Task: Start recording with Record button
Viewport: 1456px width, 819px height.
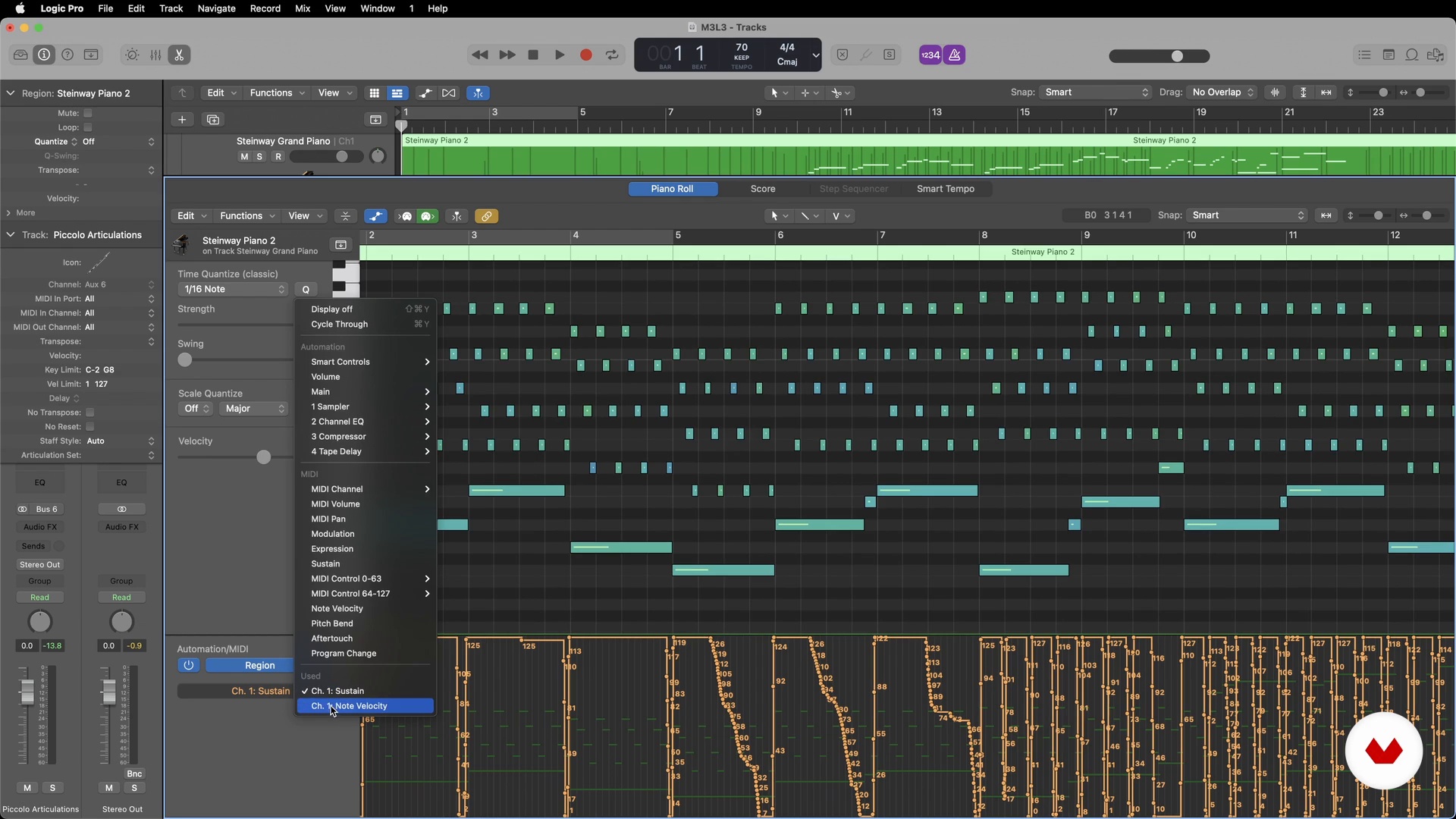Action: pyautogui.click(x=585, y=55)
